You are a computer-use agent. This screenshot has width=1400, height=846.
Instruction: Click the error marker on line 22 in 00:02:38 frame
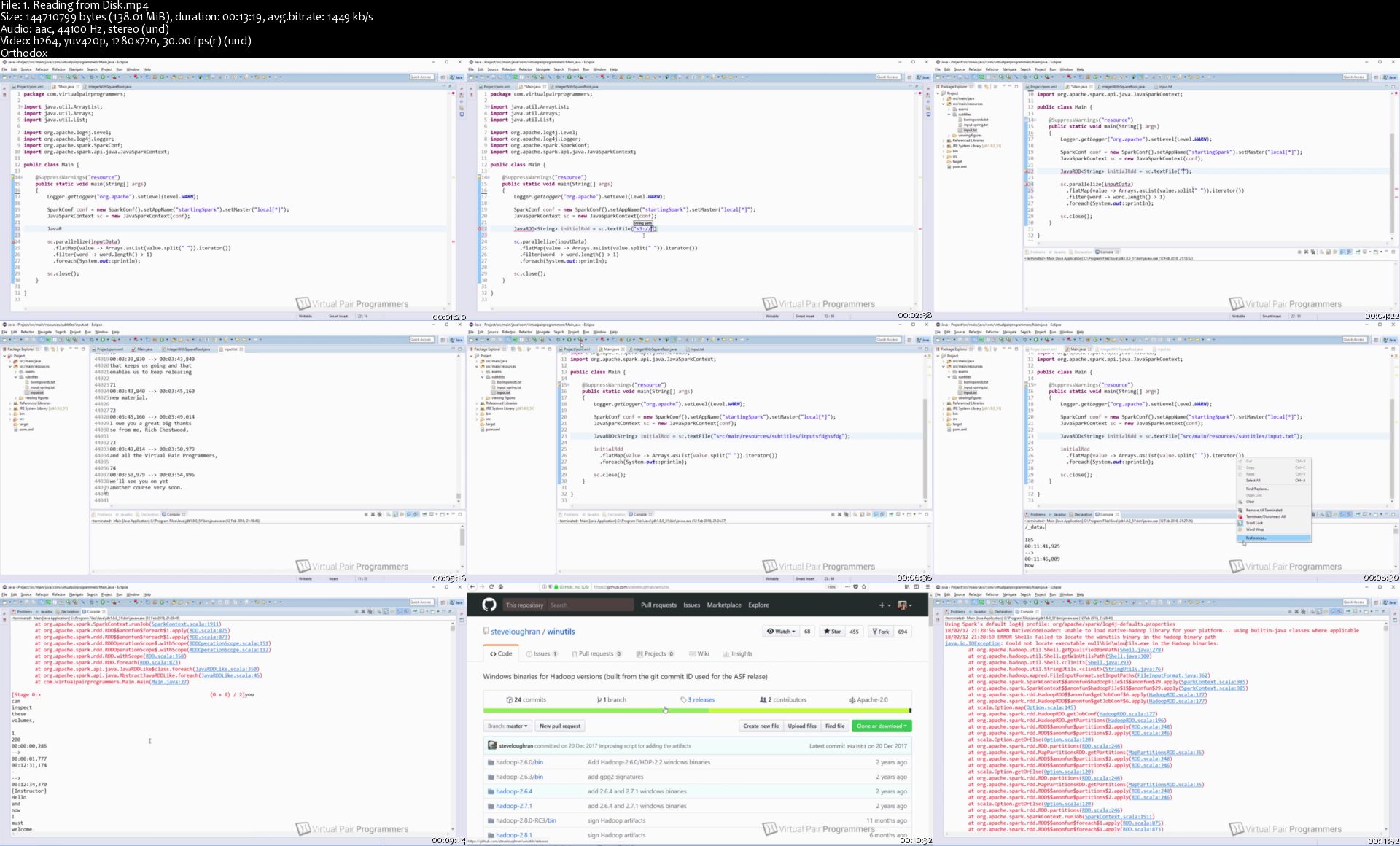[481, 228]
